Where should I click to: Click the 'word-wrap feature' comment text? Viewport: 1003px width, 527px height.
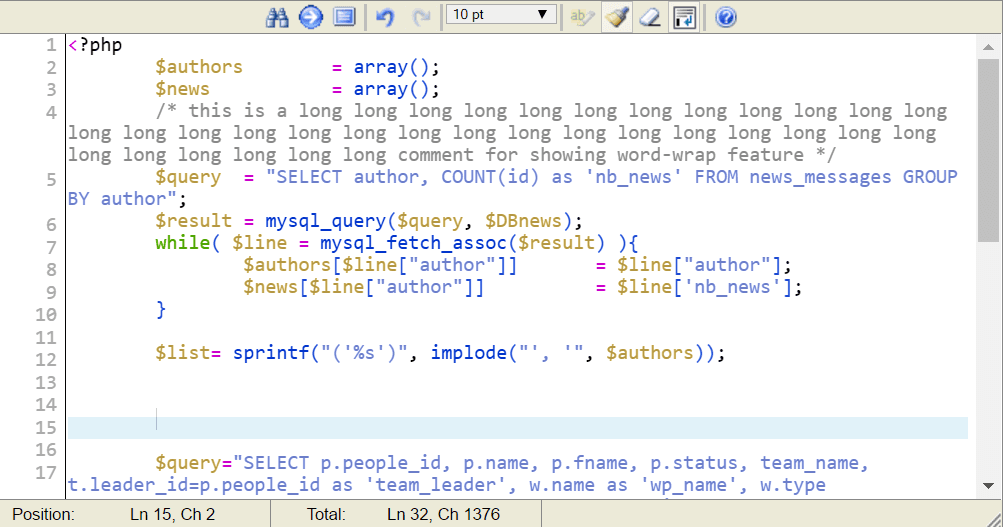tap(711, 155)
